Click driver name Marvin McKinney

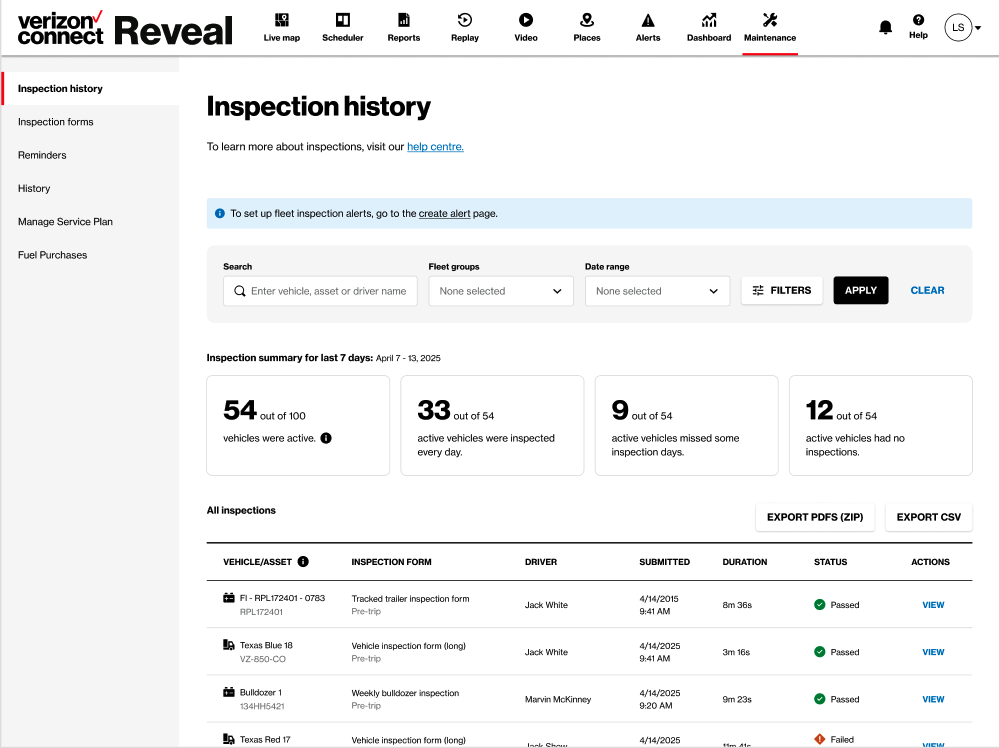coord(557,699)
